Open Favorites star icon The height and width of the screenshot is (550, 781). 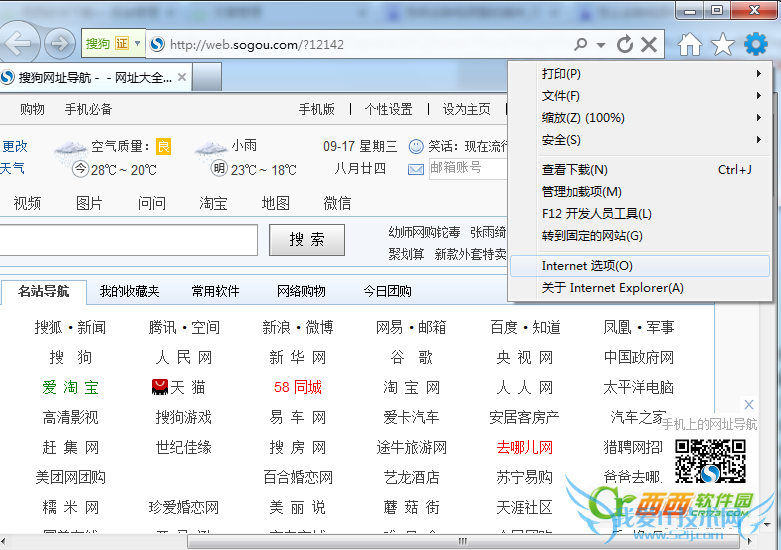723,44
